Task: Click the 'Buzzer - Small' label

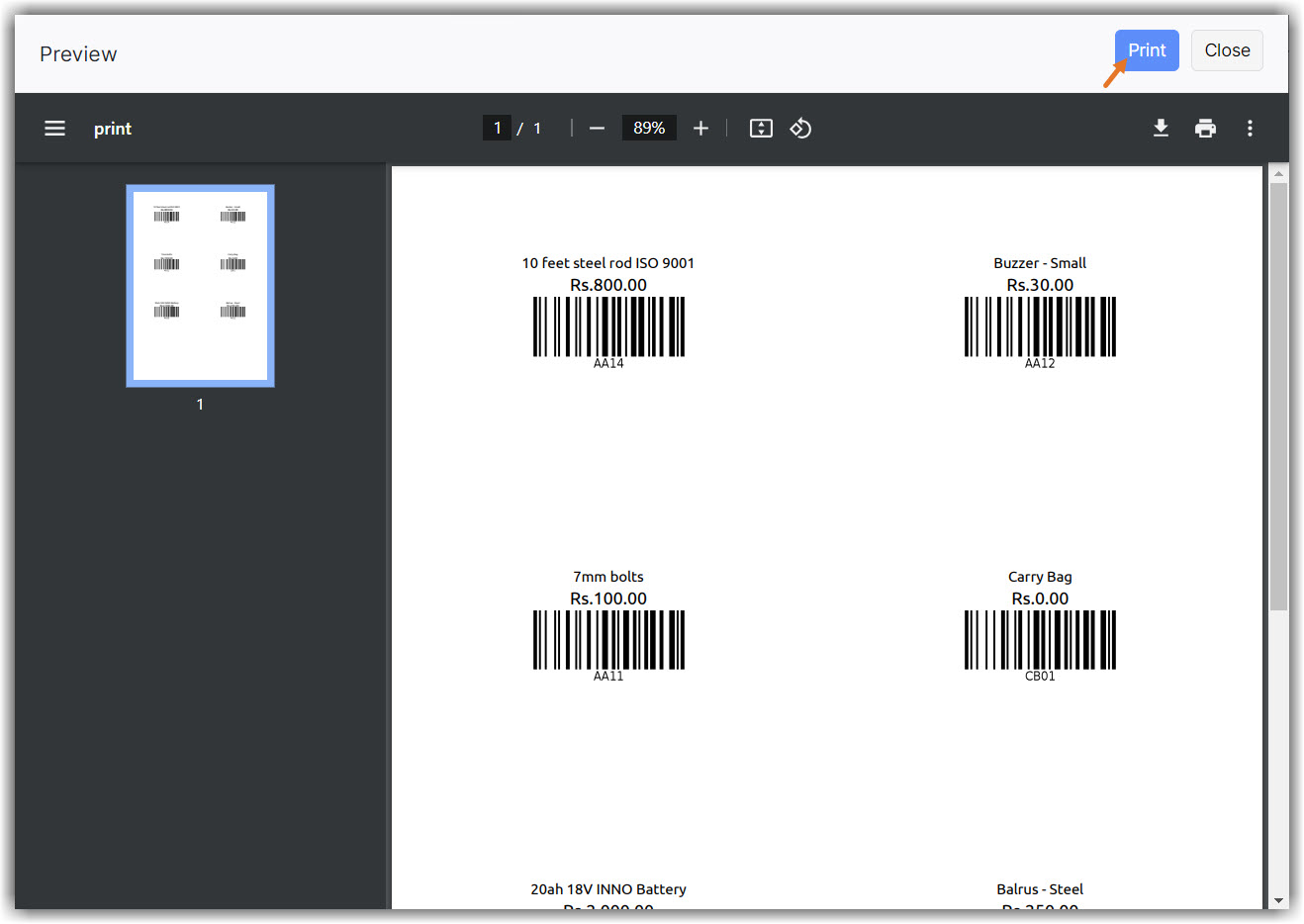Action: click(1040, 263)
